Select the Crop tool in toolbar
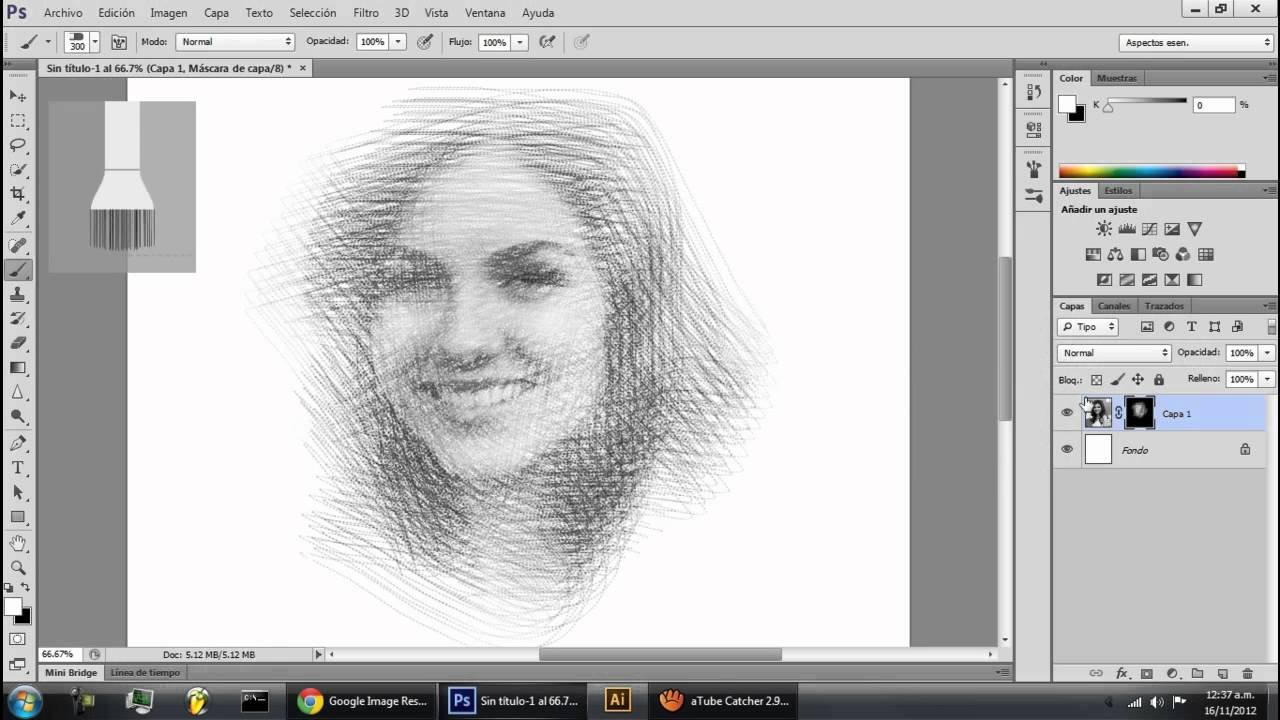This screenshot has height=720, width=1280. tap(18, 194)
